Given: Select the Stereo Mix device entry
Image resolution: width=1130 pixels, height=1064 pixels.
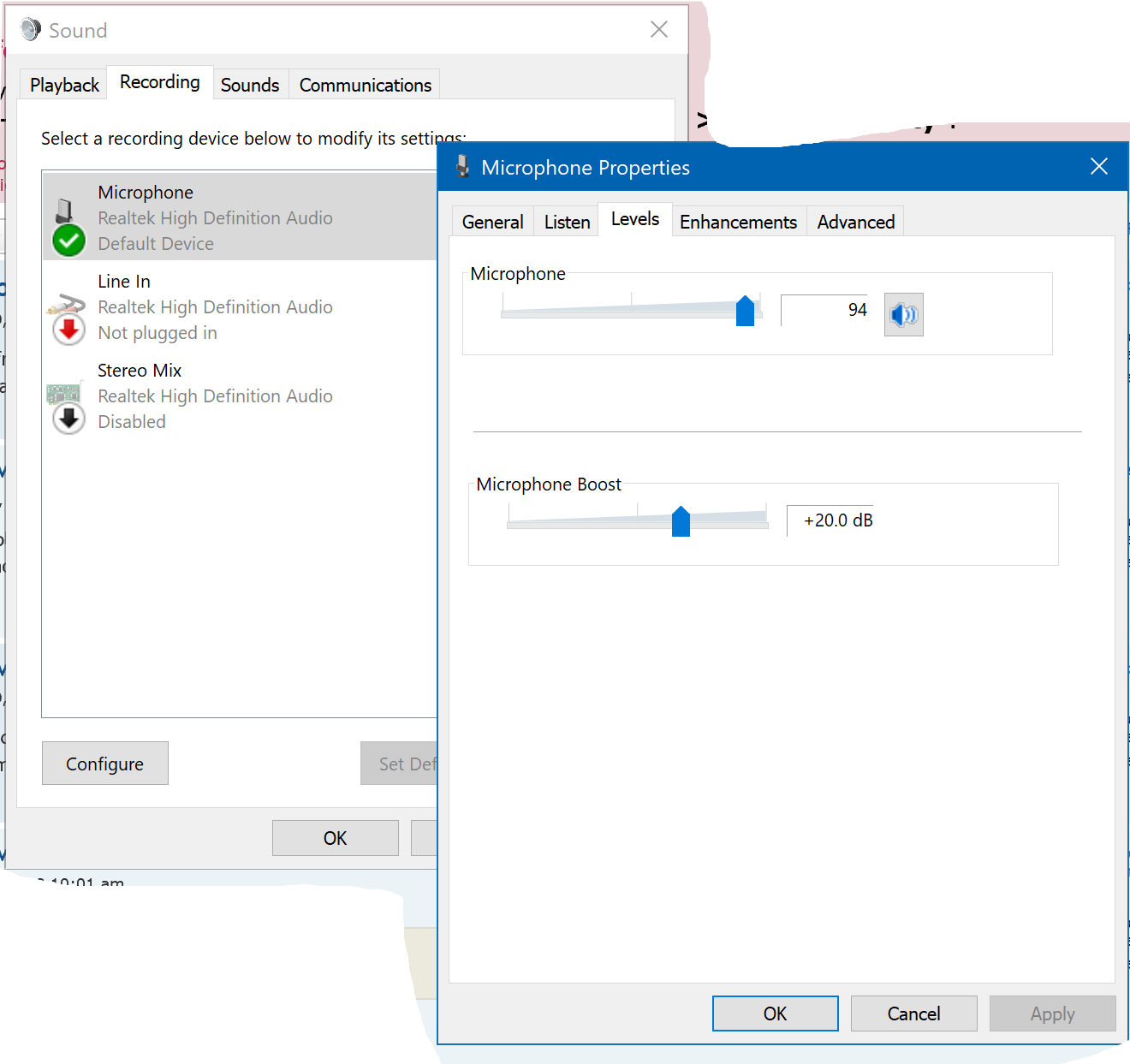Looking at the screenshot, I should [240, 396].
